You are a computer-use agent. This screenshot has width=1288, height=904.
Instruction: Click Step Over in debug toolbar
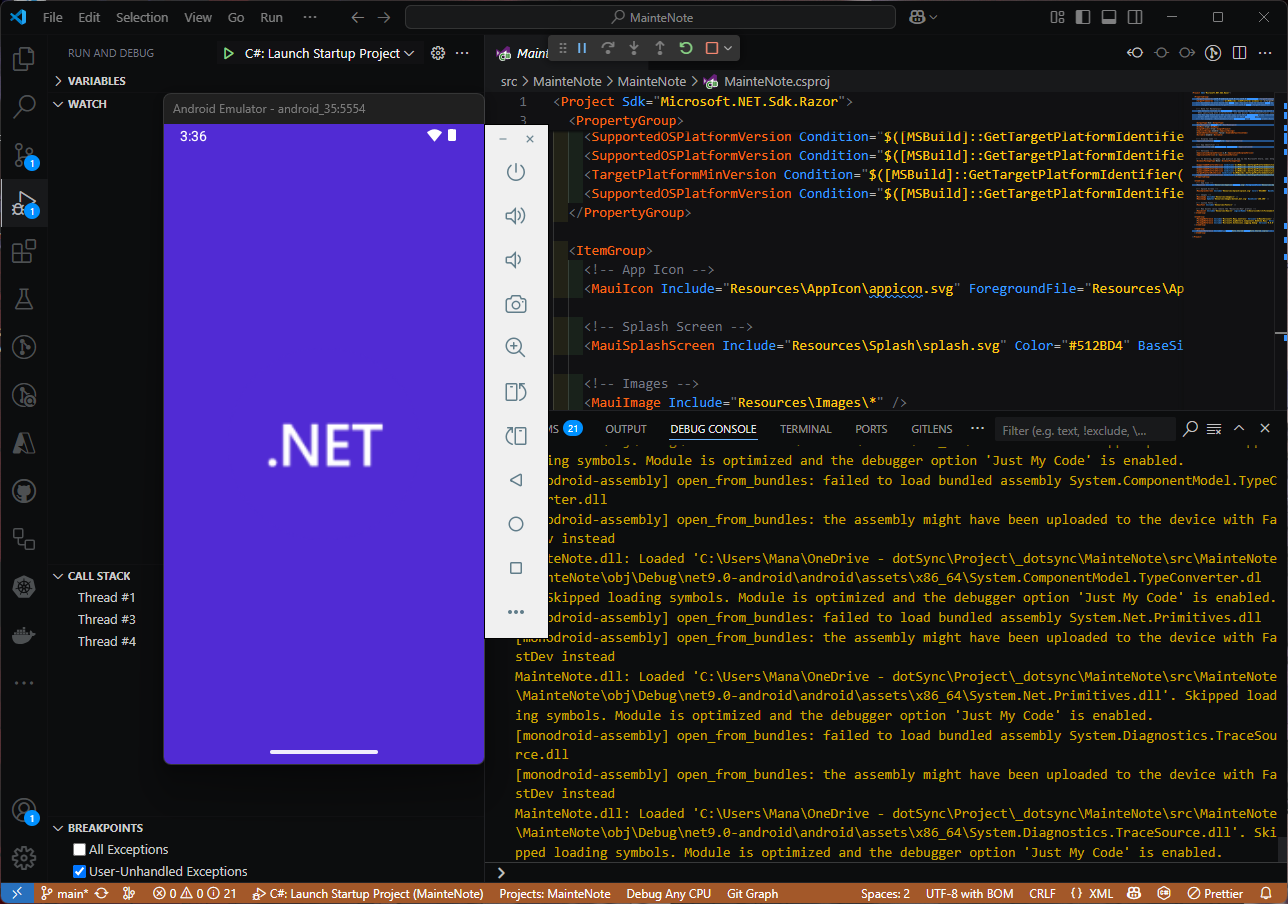(x=608, y=48)
